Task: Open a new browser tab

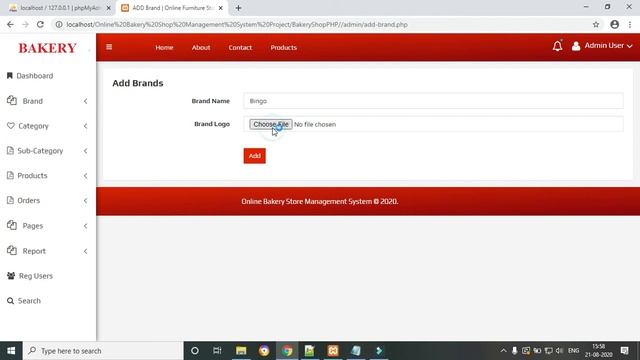Action: pyautogui.click(x=238, y=8)
